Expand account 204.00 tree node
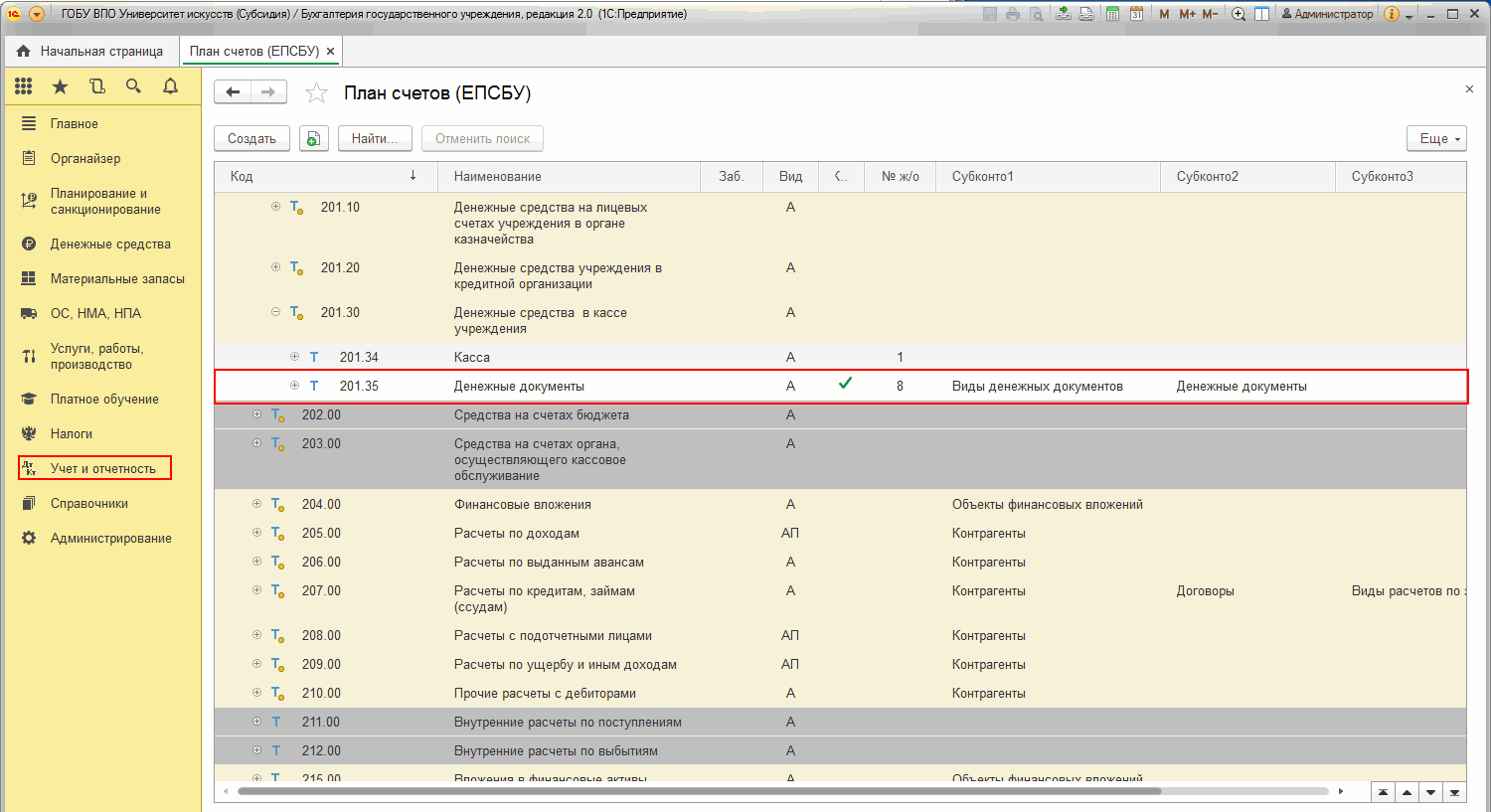The image size is (1491, 812). tap(257, 504)
